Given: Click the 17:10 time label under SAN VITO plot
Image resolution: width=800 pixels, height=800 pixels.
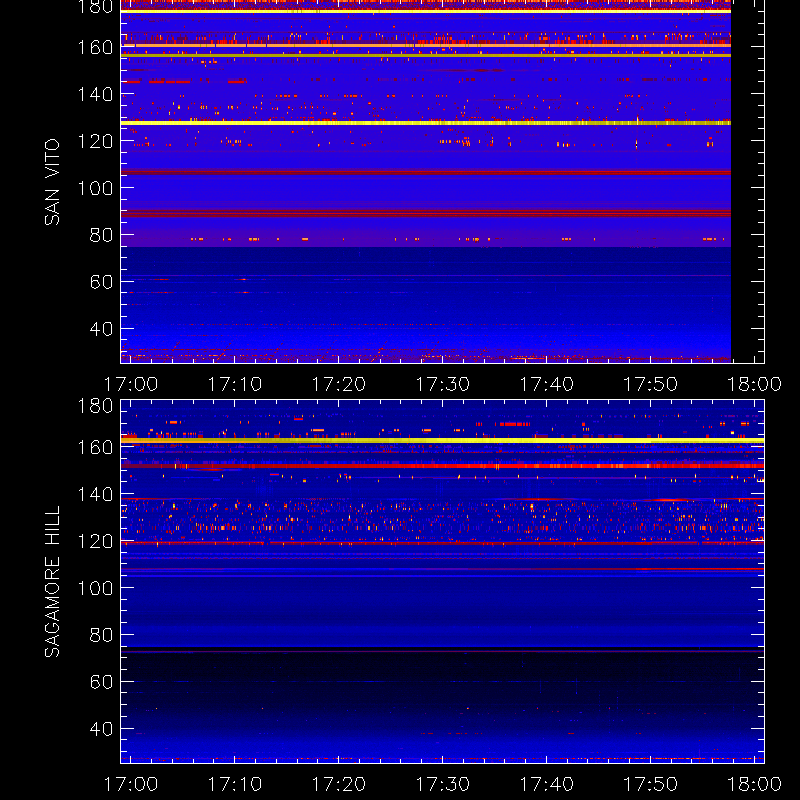Looking at the screenshot, I should (x=235, y=384).
